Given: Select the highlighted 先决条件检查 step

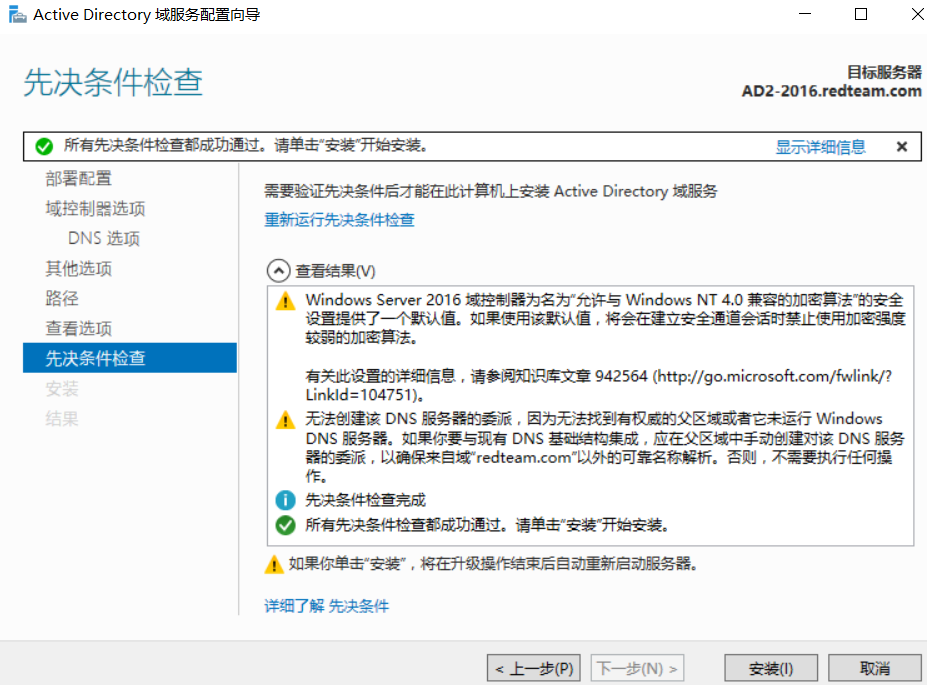Looking at the screenshot, I should pos(129,358).
